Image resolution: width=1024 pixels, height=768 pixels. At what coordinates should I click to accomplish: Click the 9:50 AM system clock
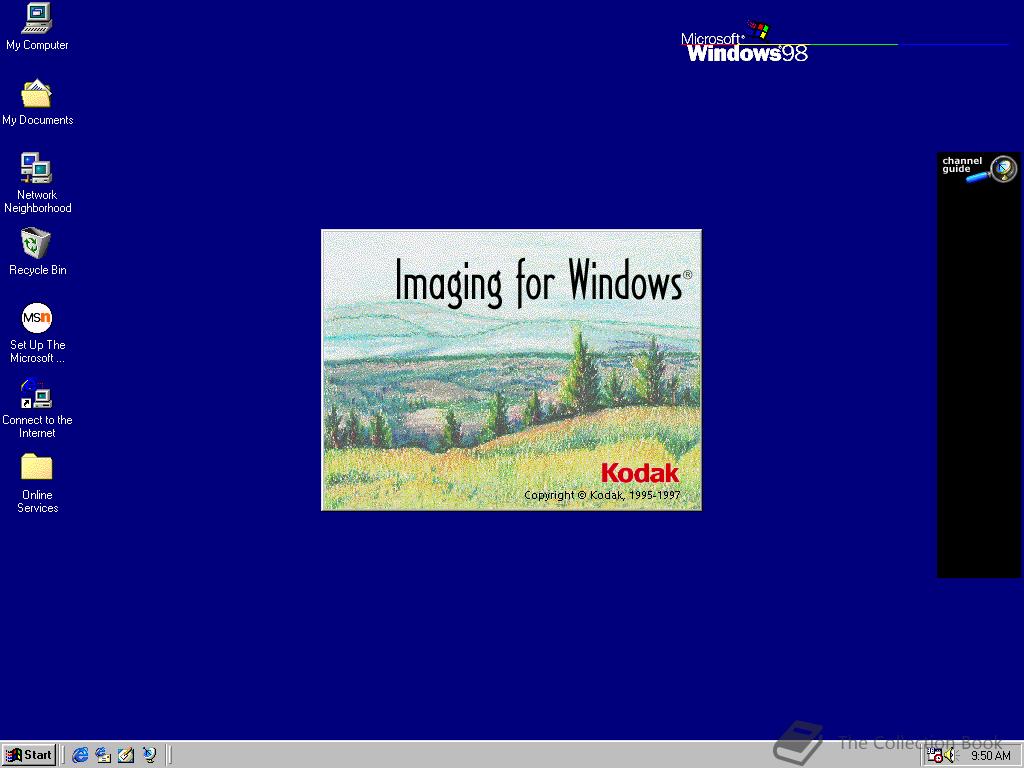[x=990, y=756]
